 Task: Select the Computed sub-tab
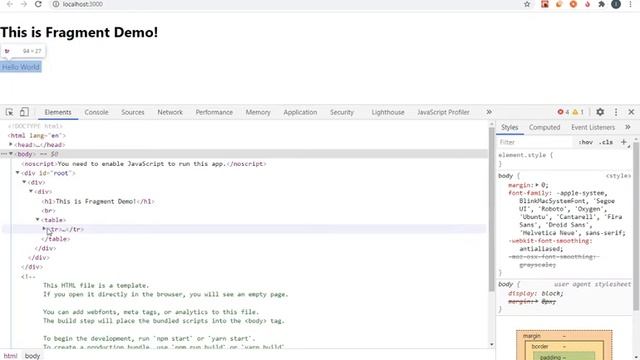[544, 127]
